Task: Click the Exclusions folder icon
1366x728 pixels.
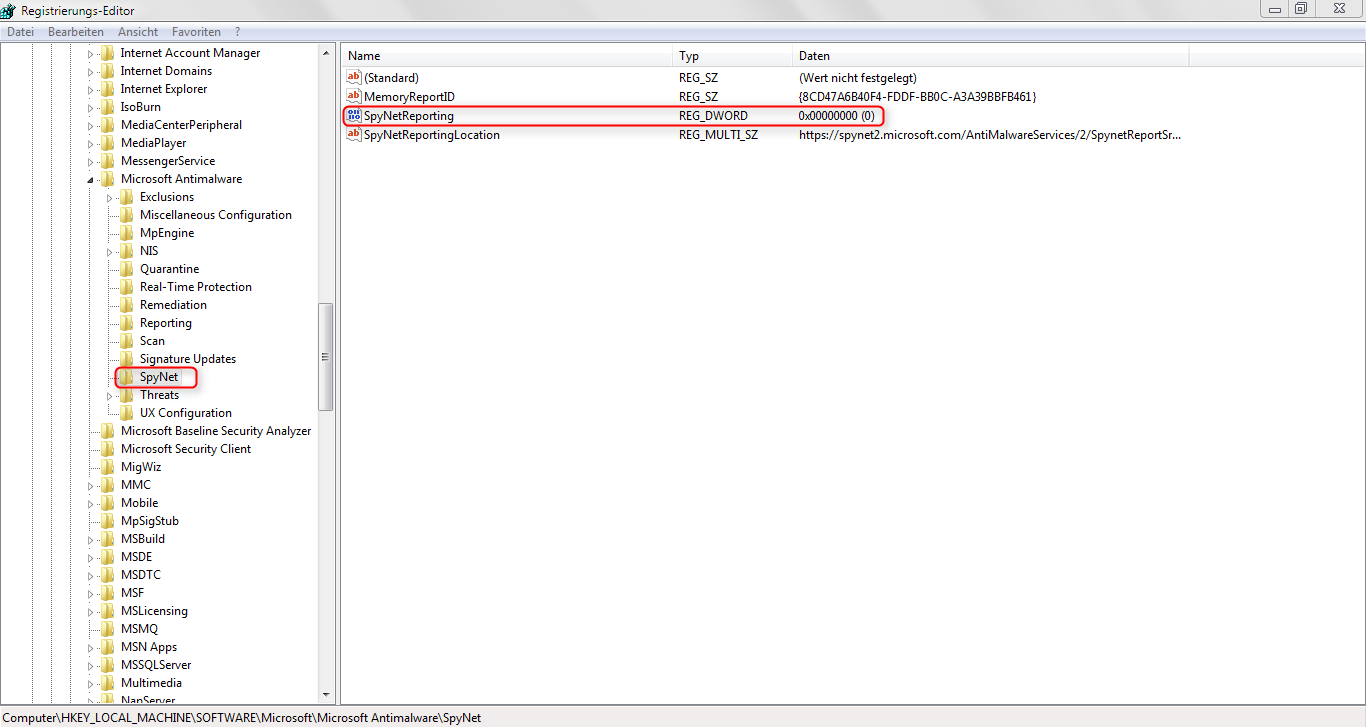Action: 128,196
